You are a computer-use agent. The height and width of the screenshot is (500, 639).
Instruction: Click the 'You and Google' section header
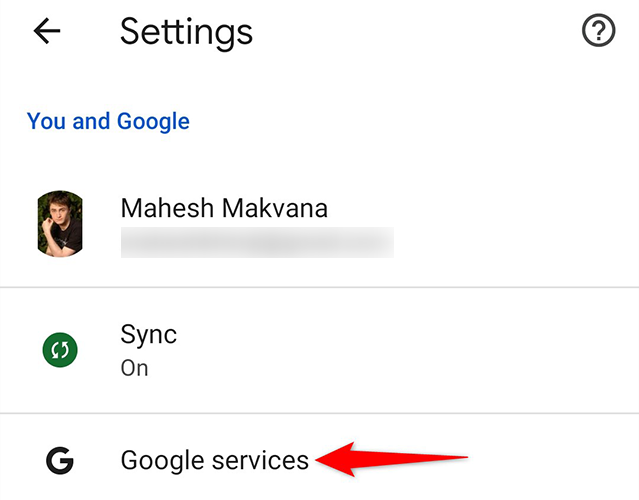point(108,122)
